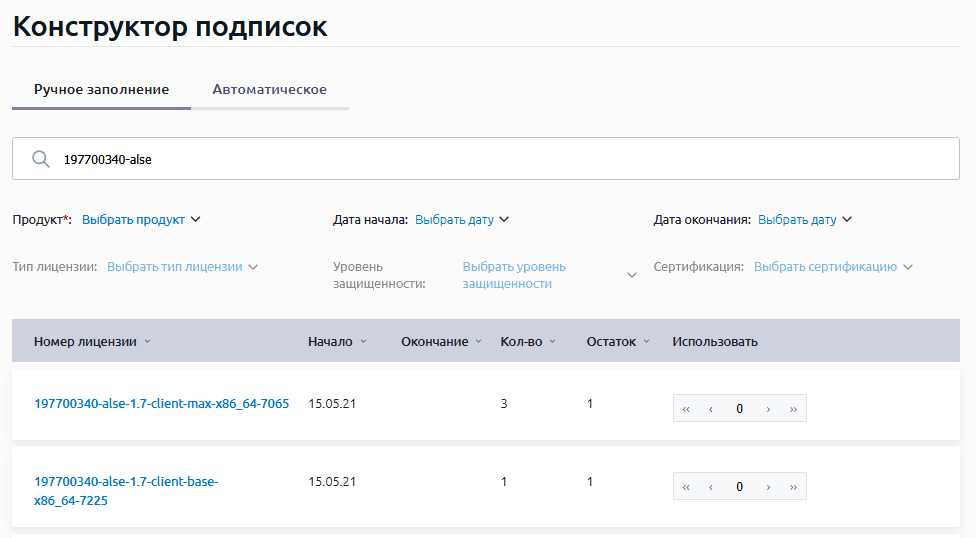The width and height of the screenshot is (976, 538).
Task: Expand Выбрать тип лицензии dropdown
Action: pyautogui.click(x=182, y=267)
